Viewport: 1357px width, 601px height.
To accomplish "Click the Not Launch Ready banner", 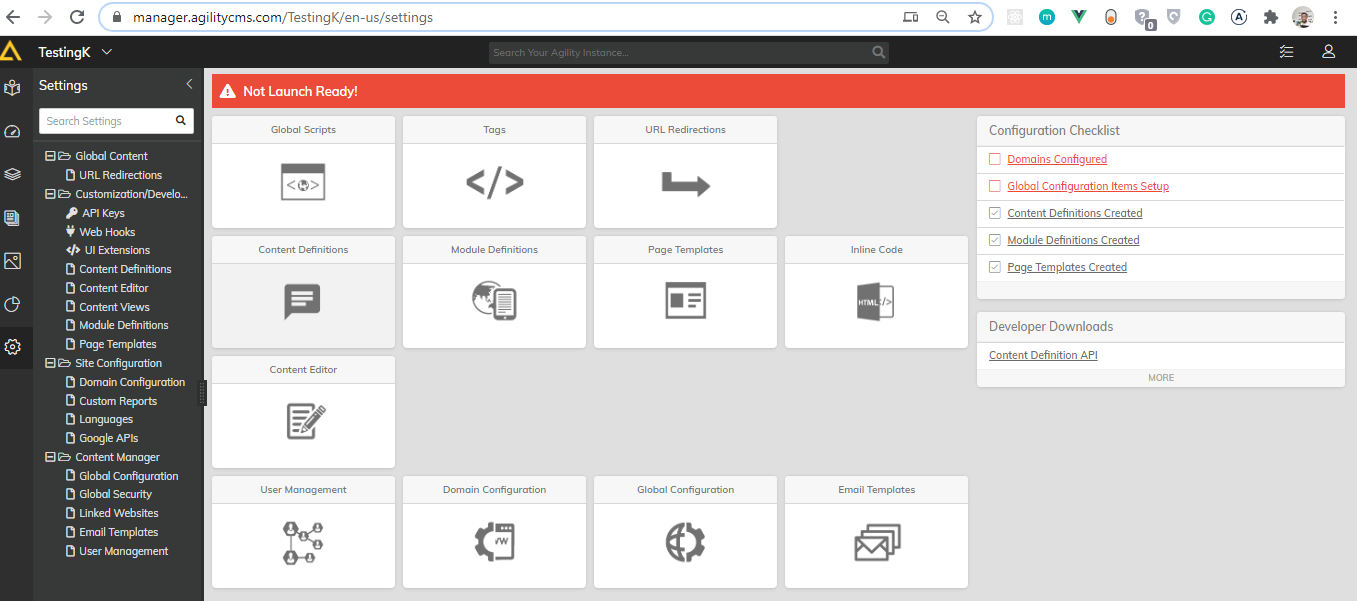I will pyautogui.click(x=778, y=91).
